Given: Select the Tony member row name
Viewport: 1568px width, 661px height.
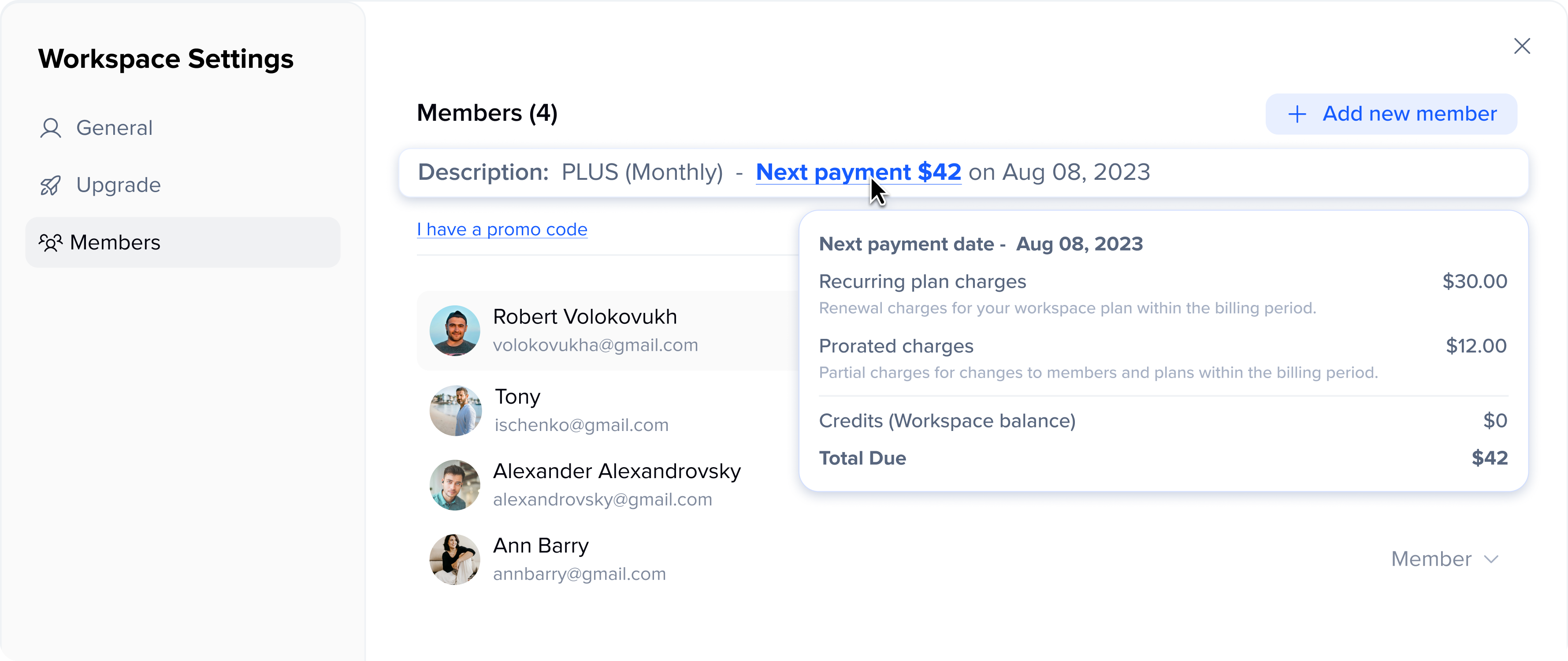Looking at the screenshot, I should tap(517, 397).
